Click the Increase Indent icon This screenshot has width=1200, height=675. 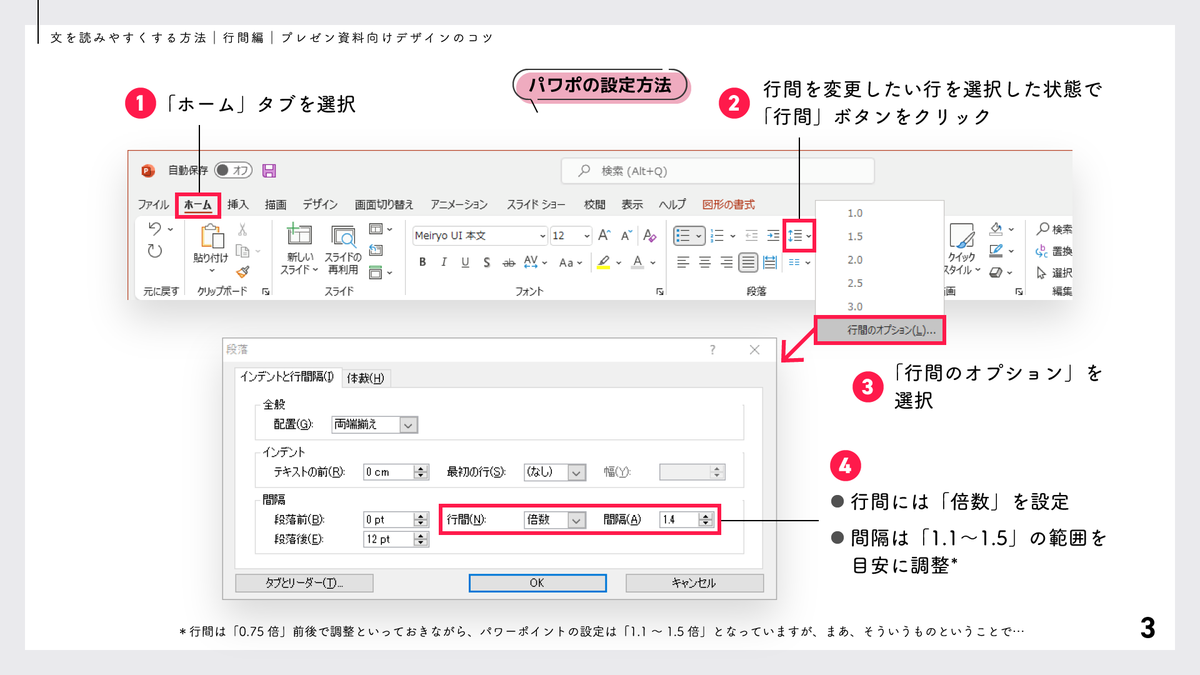pyautogui.click(x=773, y=236)
